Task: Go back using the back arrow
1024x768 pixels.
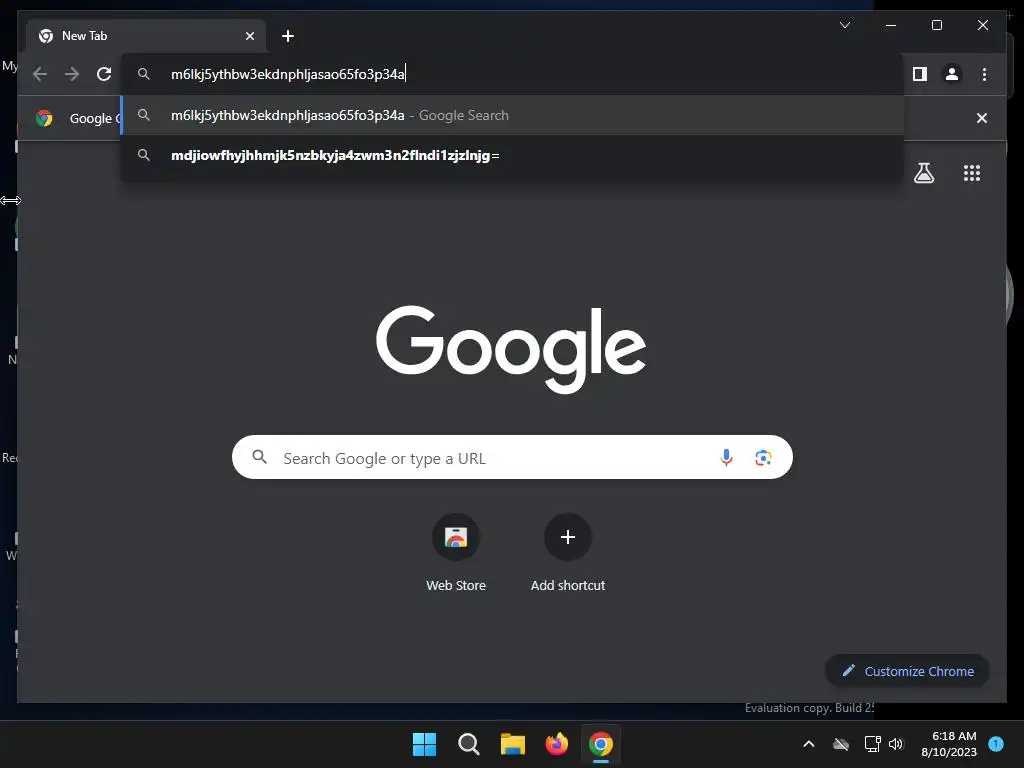Action: point(40,74)
